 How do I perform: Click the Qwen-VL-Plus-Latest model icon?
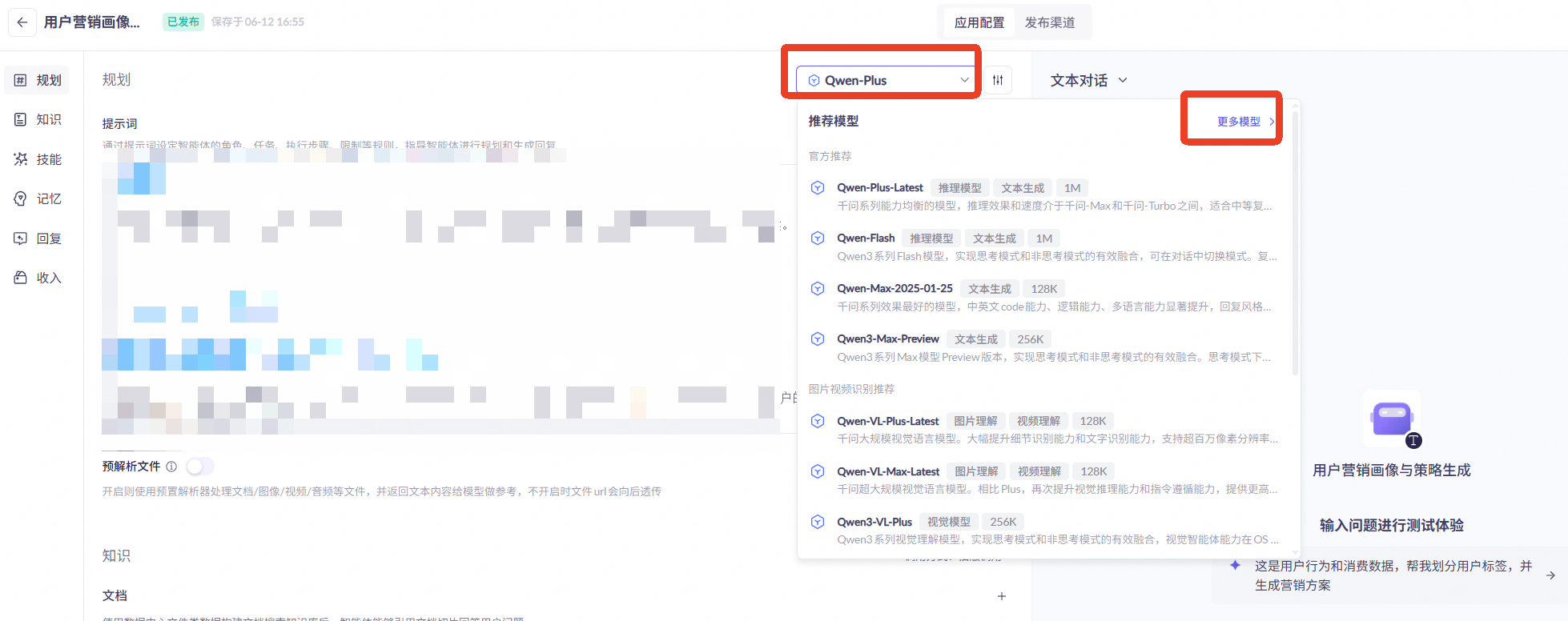(818, 421)
